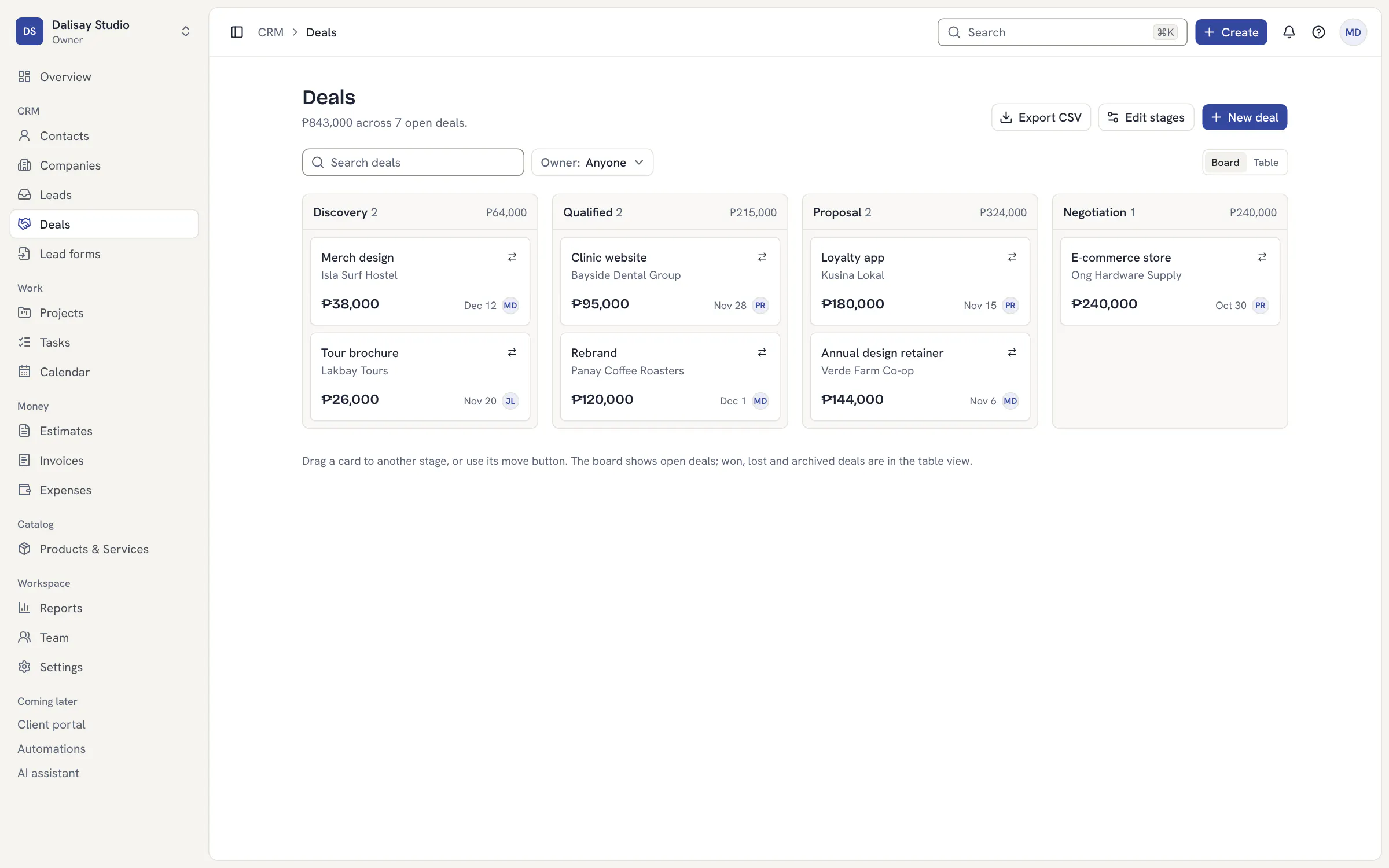This screenshot has height=868, width=1389.
Task: Switch to Table view
Action: point(1266,163)
